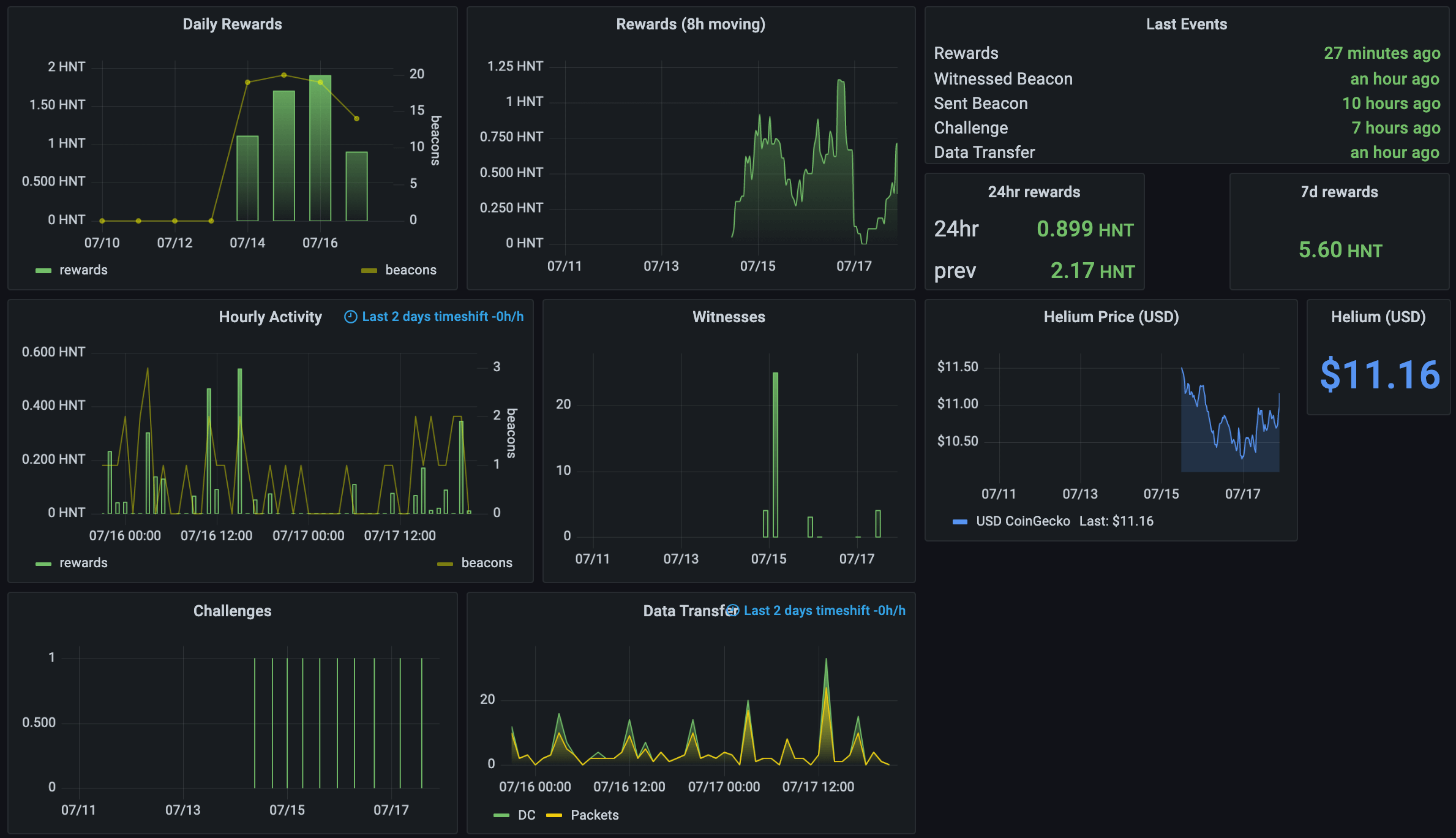Screen dimensions: 1456x838
Task: Click the clock timeshift icon on Hourly Activity panel
Action: 350,317
